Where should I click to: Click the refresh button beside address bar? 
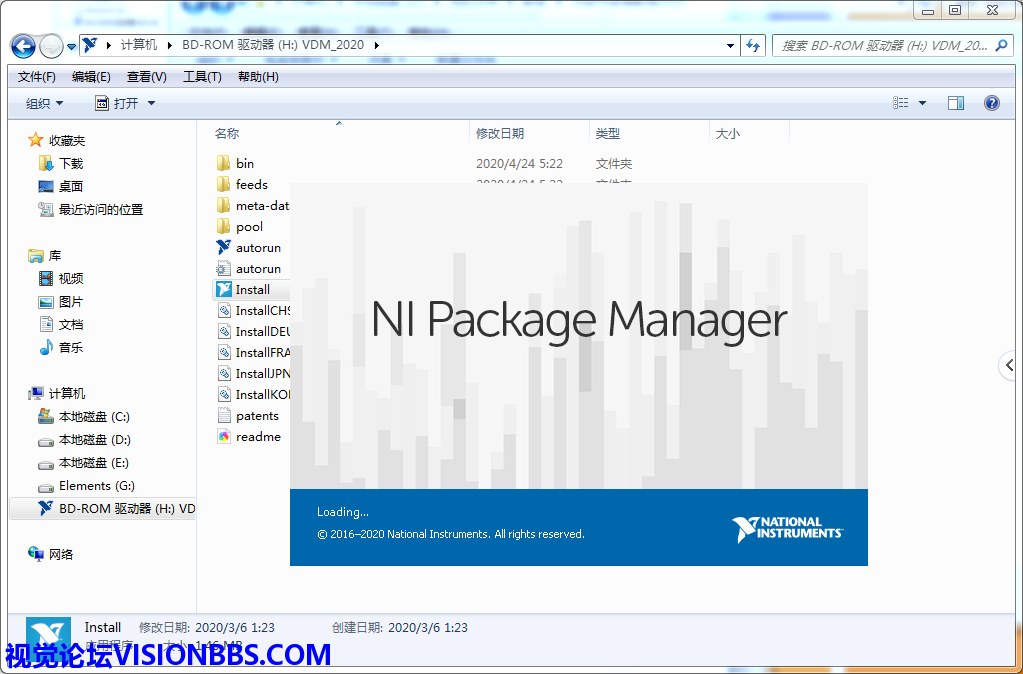click(x=754, y=46)
